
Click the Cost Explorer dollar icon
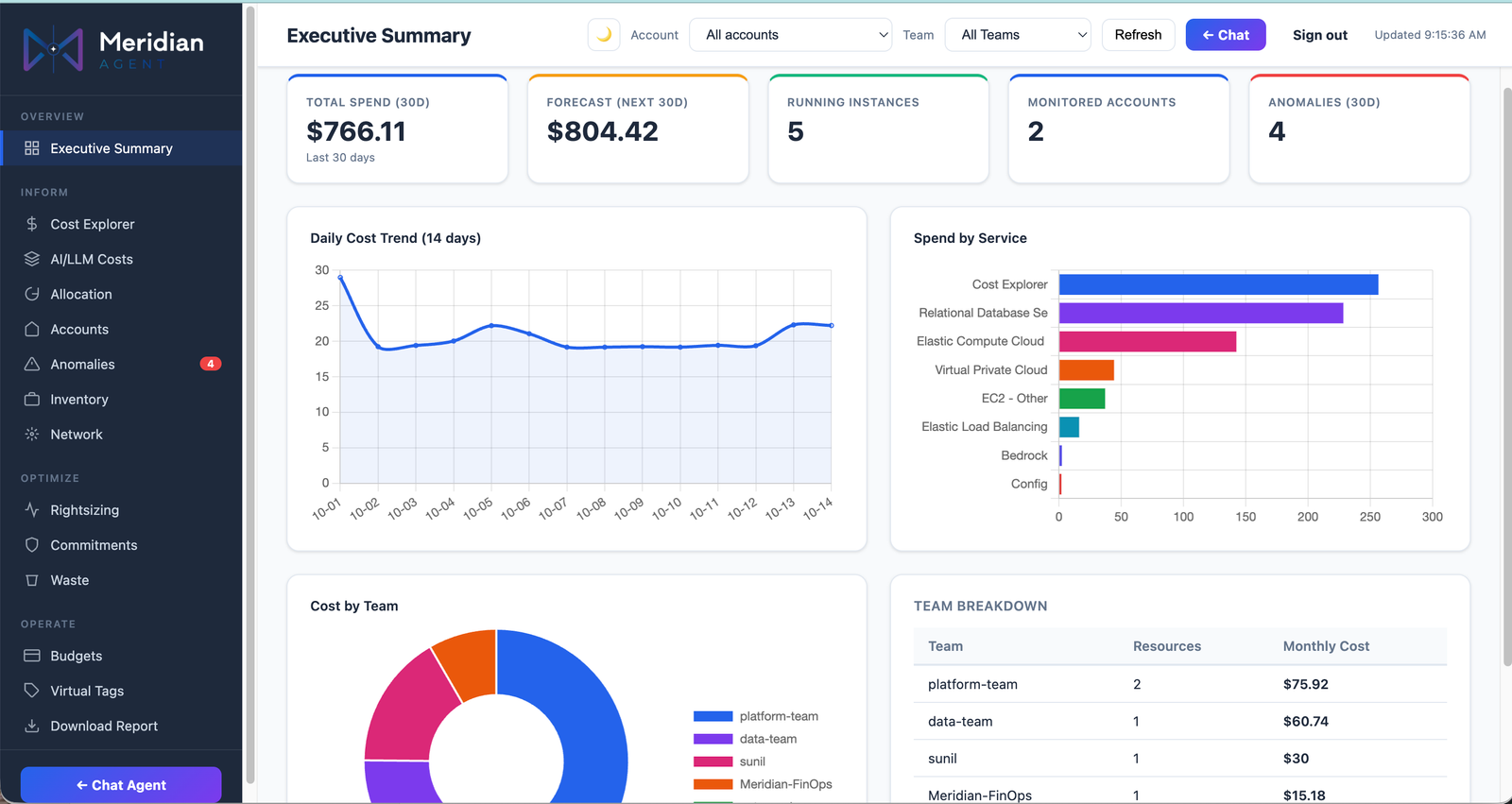[x=32, y=224]
